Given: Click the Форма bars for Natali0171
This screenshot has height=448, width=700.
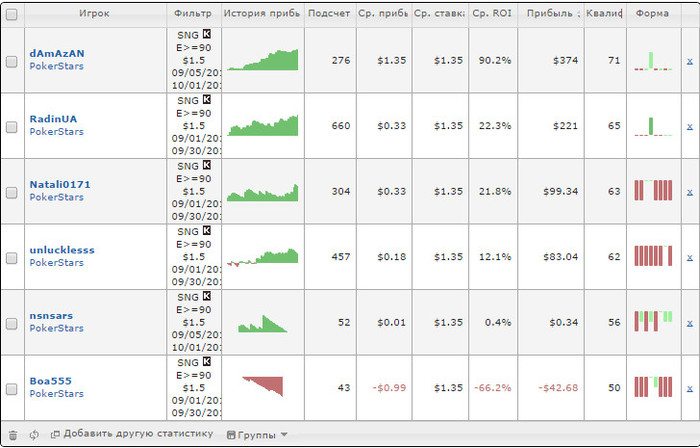Looking at the screenshot, I should coord(653,190).
